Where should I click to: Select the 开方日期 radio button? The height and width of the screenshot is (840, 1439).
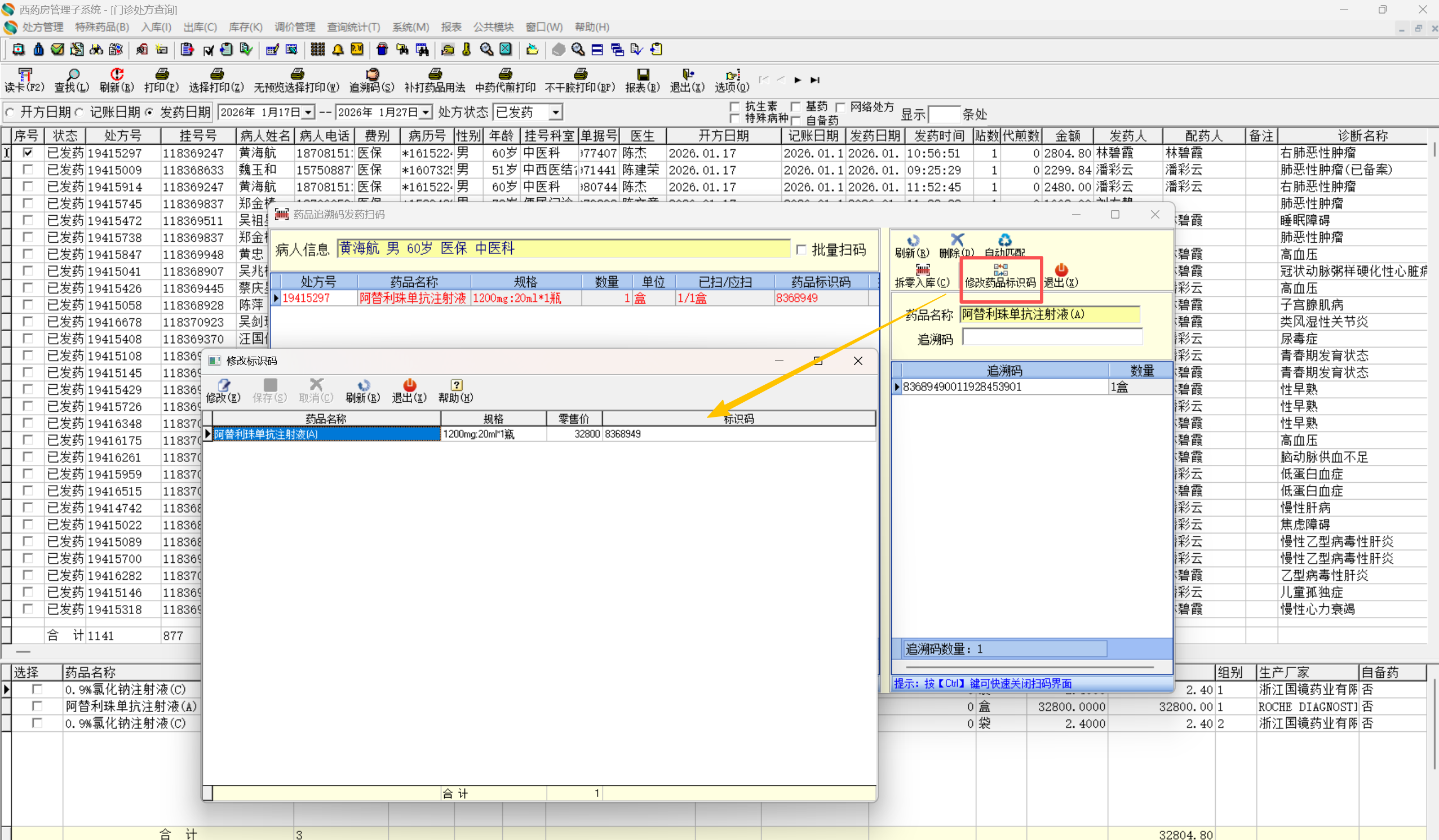click(10, 113)
